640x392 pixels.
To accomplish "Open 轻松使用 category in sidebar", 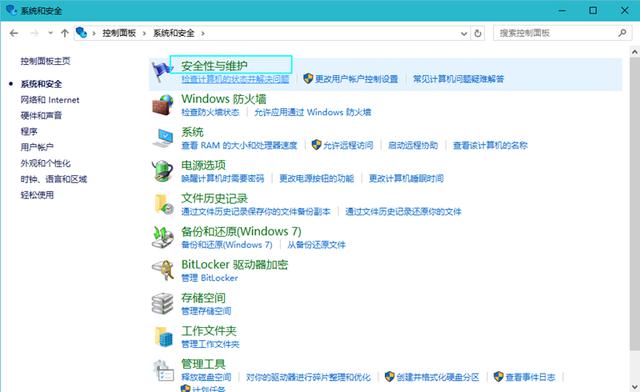I will (x=37, y=195).
